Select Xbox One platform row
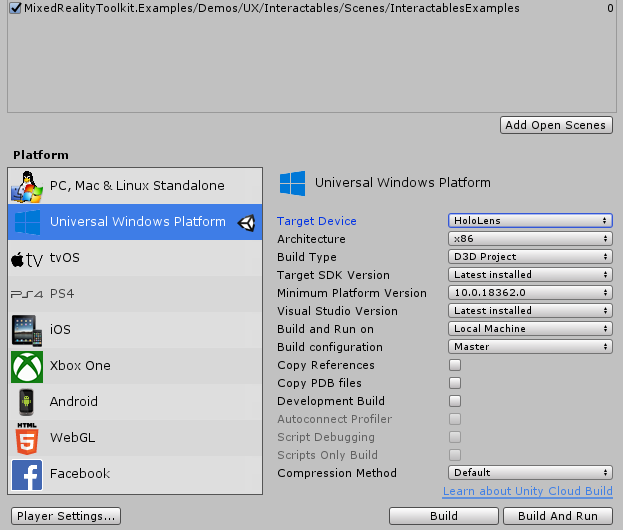The width and height of the screenshot is (623, 530). point(135,366)
